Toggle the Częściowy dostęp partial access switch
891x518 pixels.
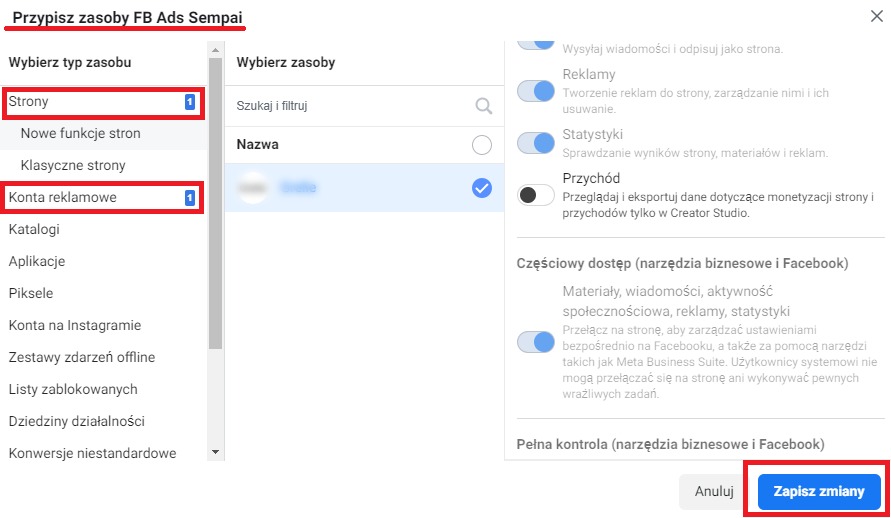(536, 342)
